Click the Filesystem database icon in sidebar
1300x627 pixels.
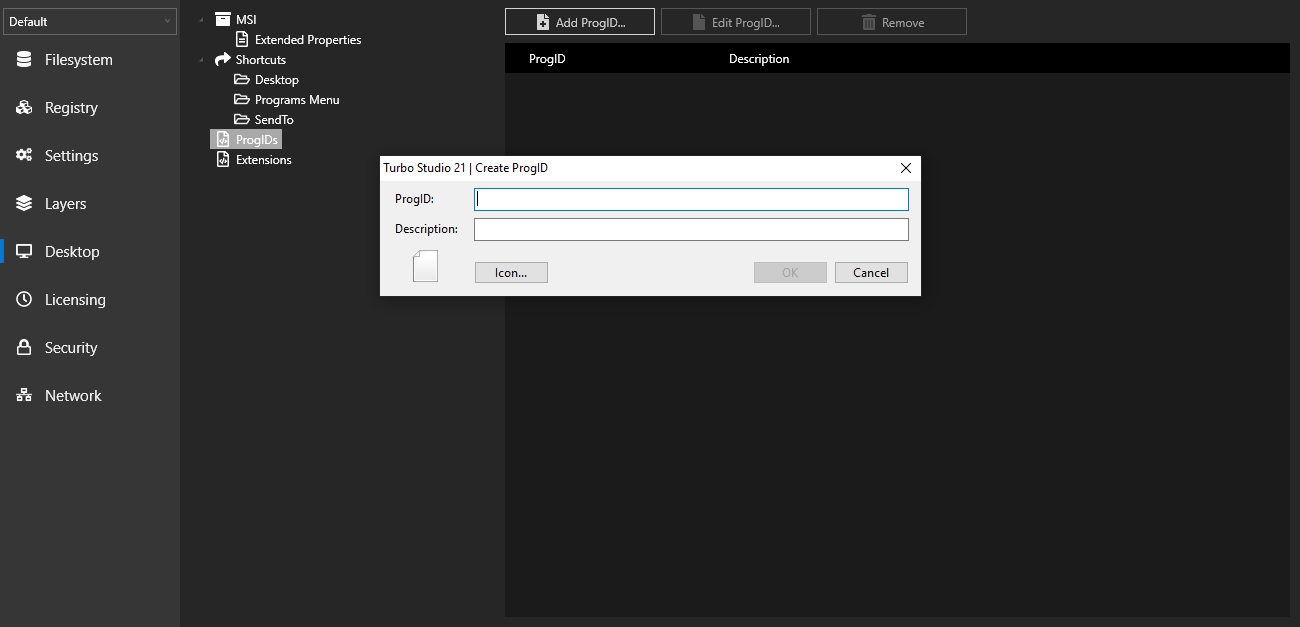(x=24, y=60)
